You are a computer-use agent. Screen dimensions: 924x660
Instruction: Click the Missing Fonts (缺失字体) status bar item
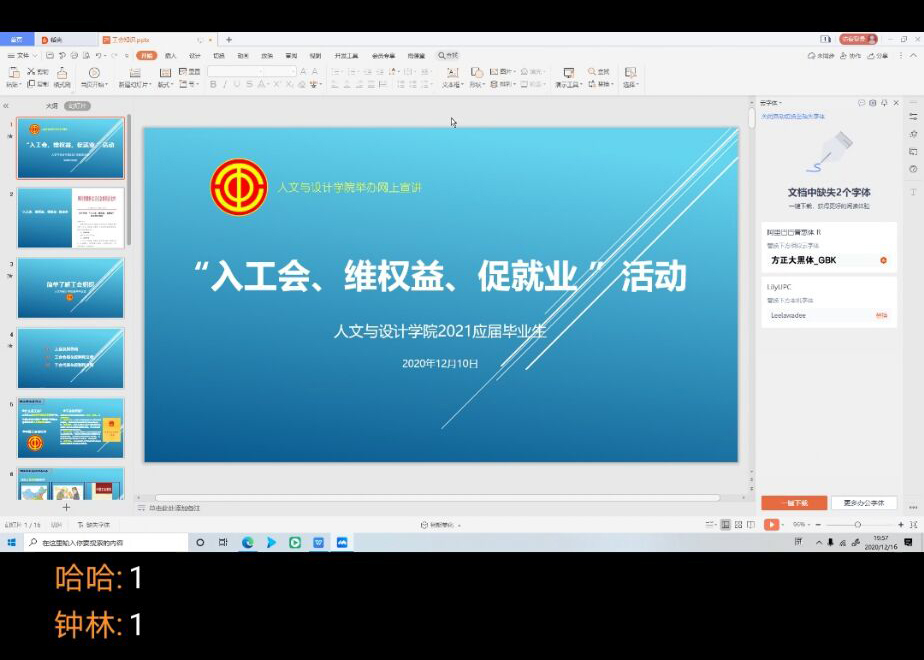pos(94,524)
